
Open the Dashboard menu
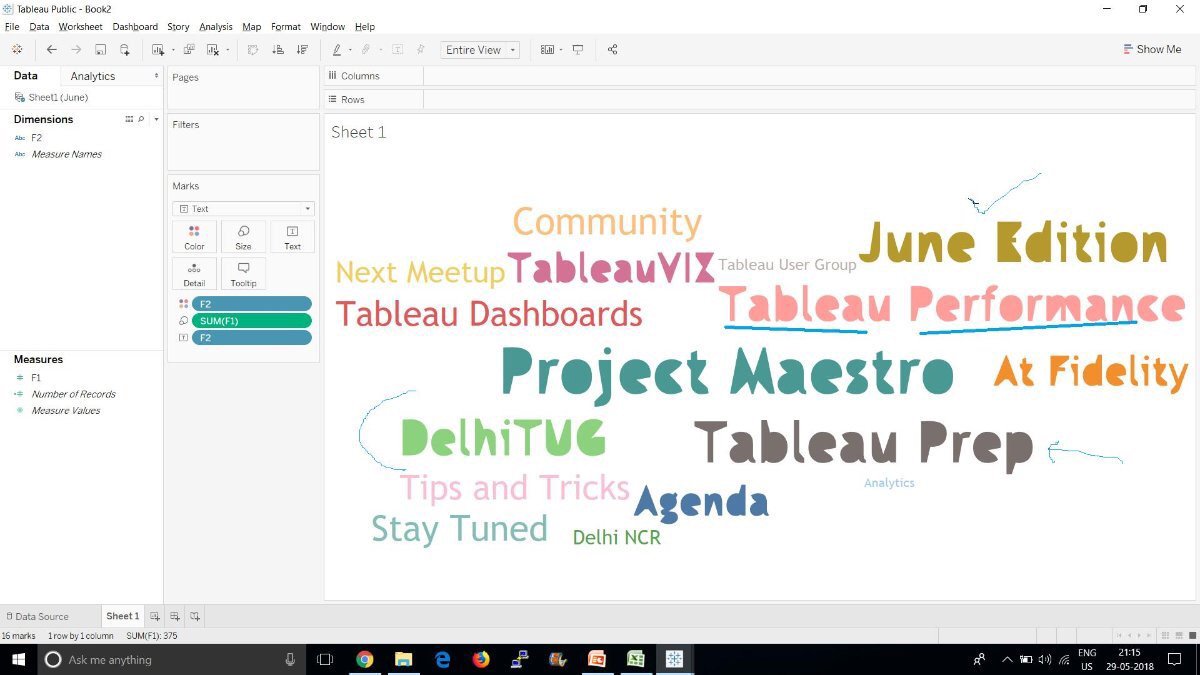[x=135, y=27]
